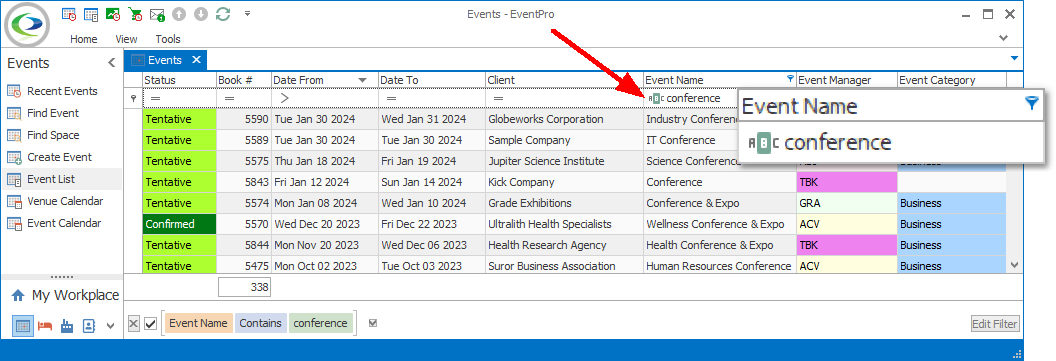This screenshot has height=361, width=1056.
Task: Open the Home ribbon tab
Action: (84, 39)
